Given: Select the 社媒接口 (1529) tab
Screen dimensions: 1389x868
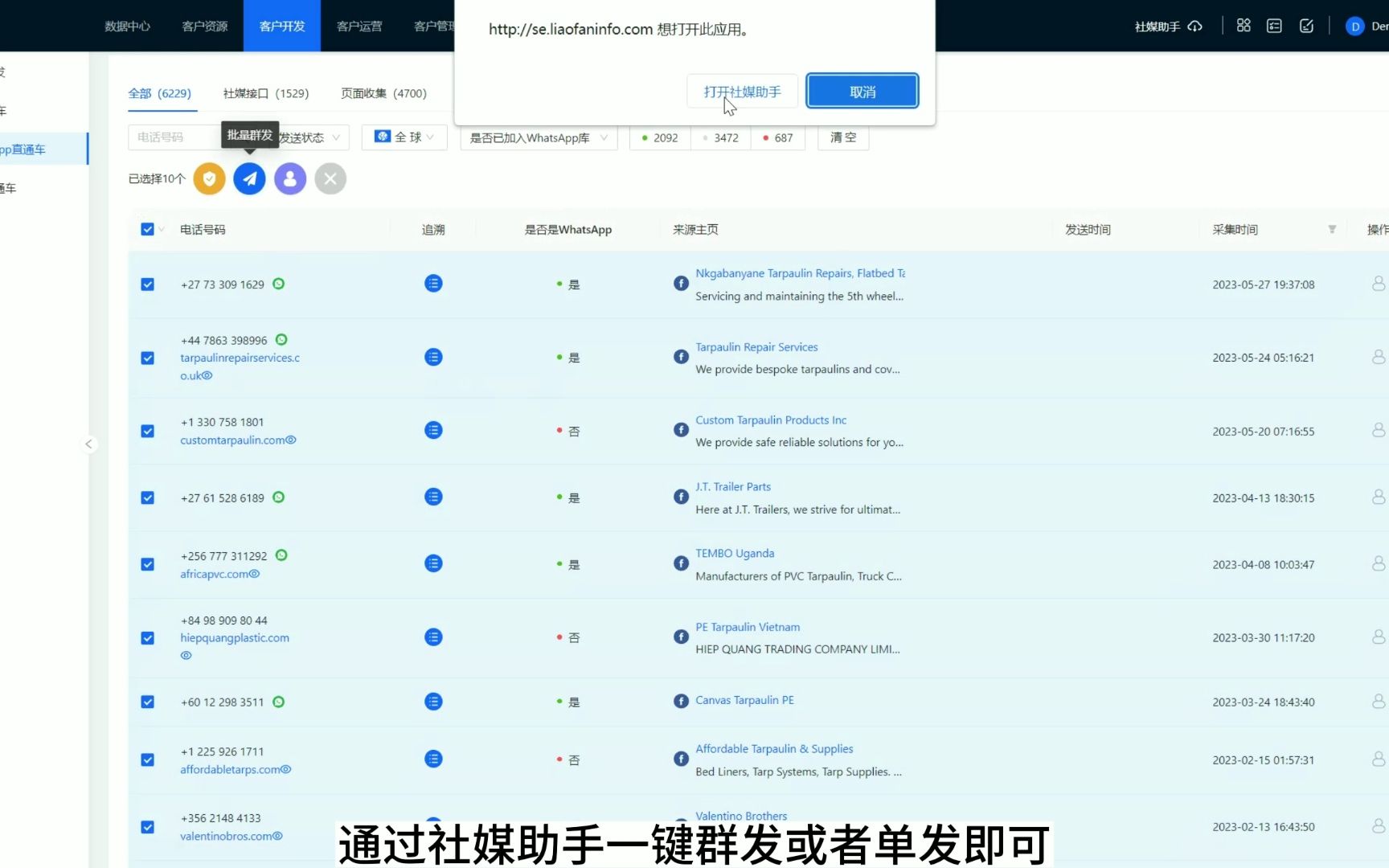Looking at the screenshot, I should coord(266,93).
